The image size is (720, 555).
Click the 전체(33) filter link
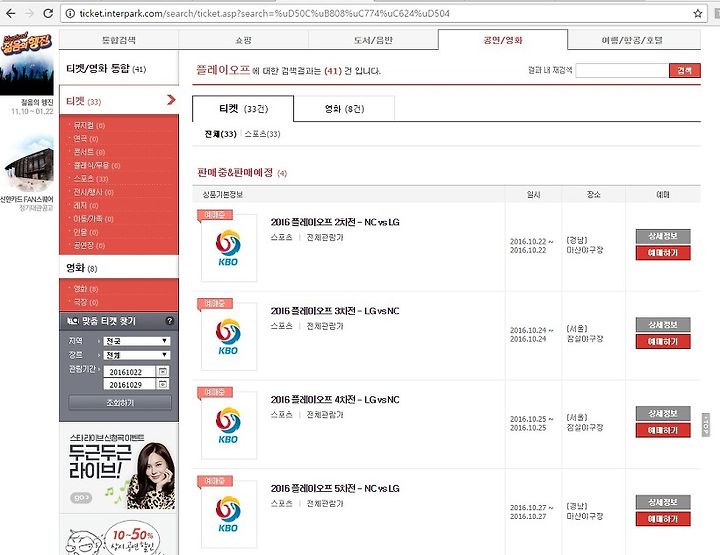click(220, 134)
